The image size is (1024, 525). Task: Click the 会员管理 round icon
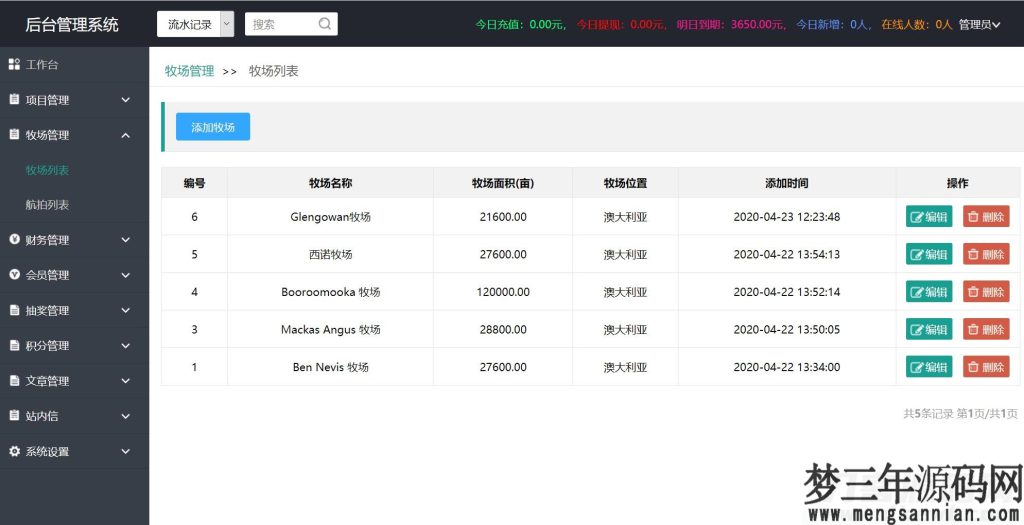click(14, 275)
